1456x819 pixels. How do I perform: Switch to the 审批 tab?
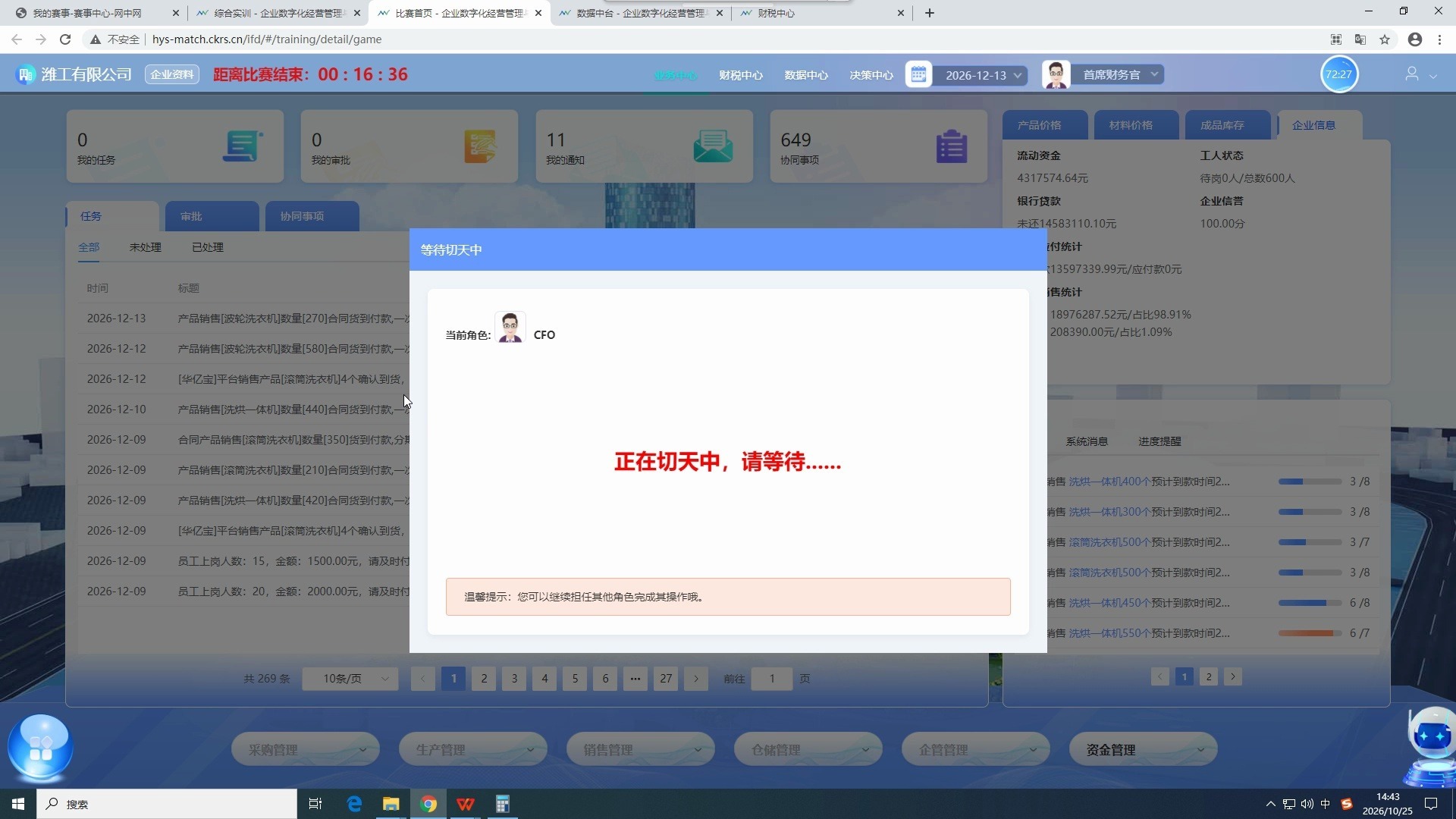pyautogui.click(x=212, y=216)
